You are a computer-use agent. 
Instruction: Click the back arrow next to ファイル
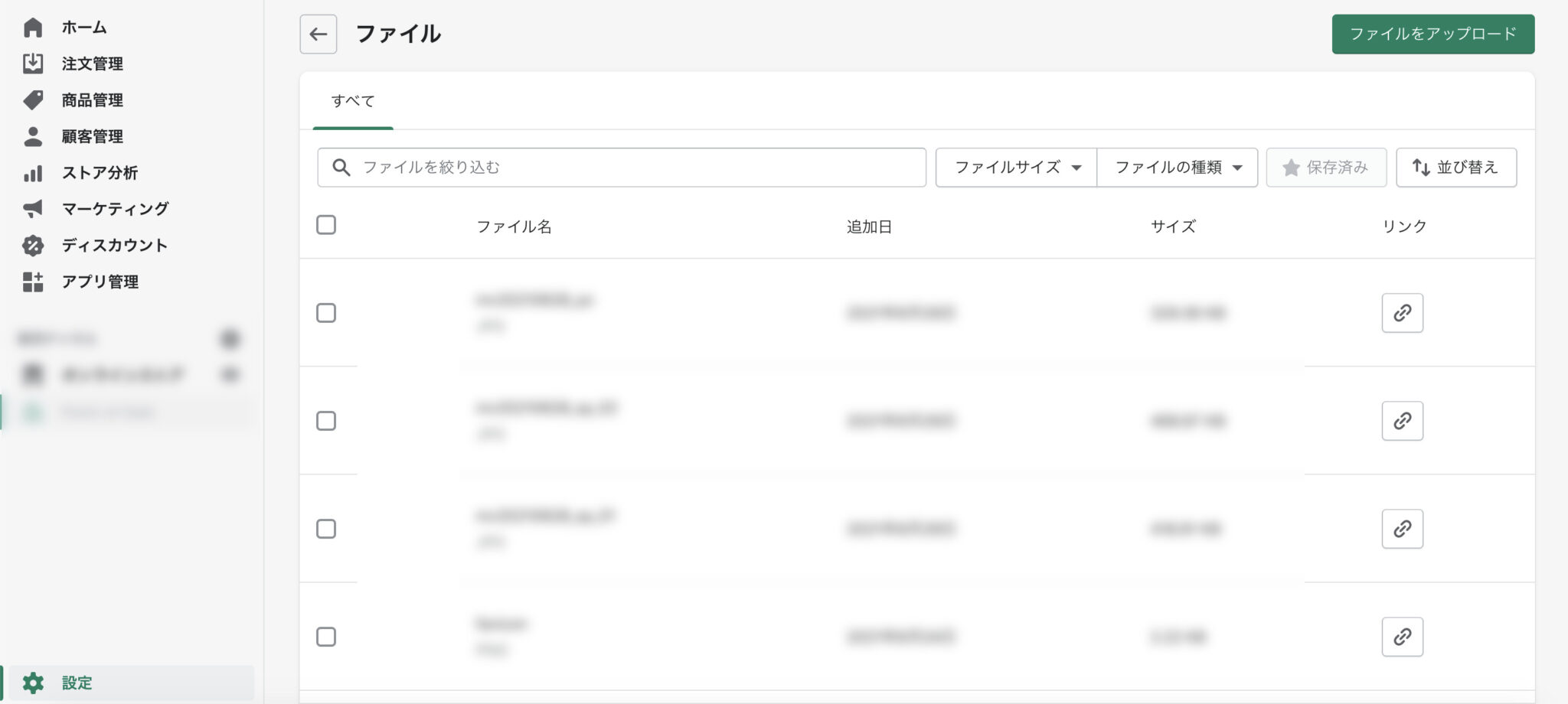coord(318,34)
